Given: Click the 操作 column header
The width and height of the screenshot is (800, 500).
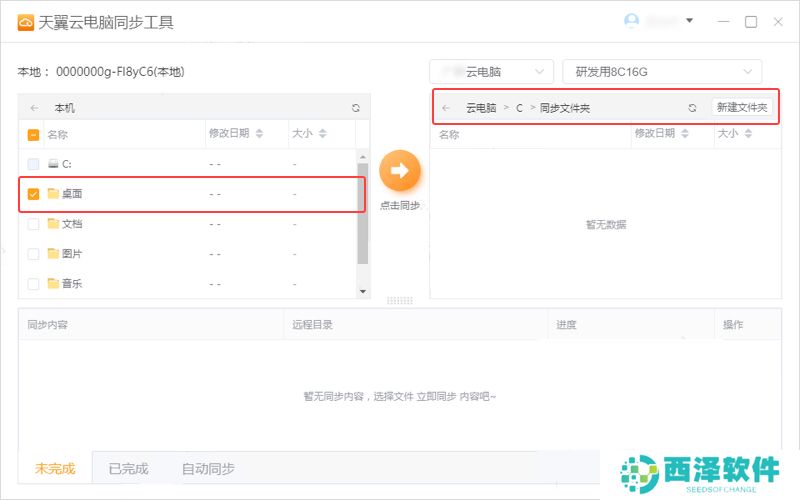Looking at the screenshot, I should click(x=733, y=324).
